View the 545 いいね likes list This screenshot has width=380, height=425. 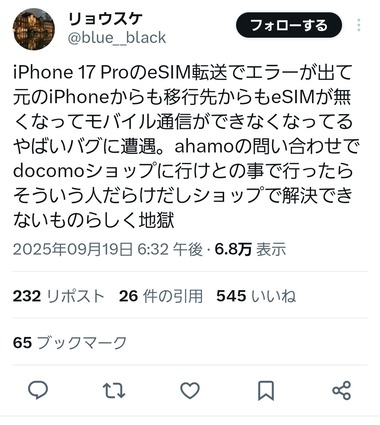[x=256, y=296]
